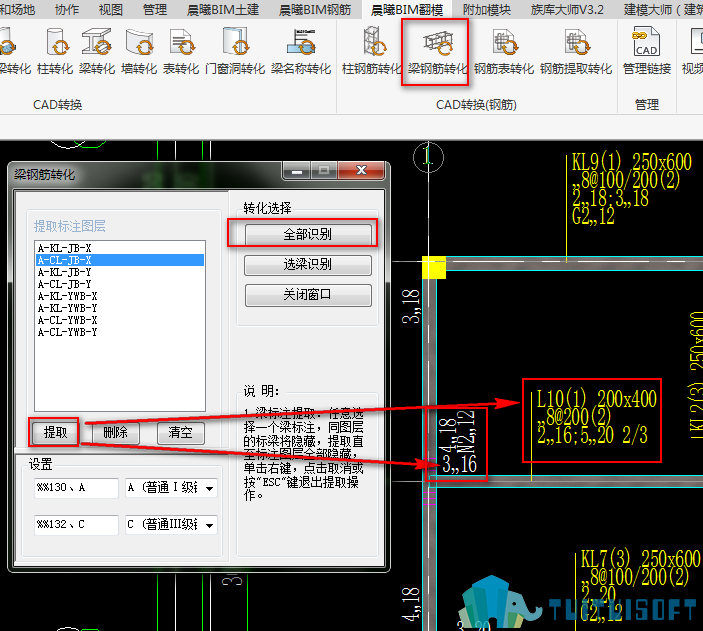
Task: Click the 柱转化 column conversion icon
Action: [x=55, y=51]
